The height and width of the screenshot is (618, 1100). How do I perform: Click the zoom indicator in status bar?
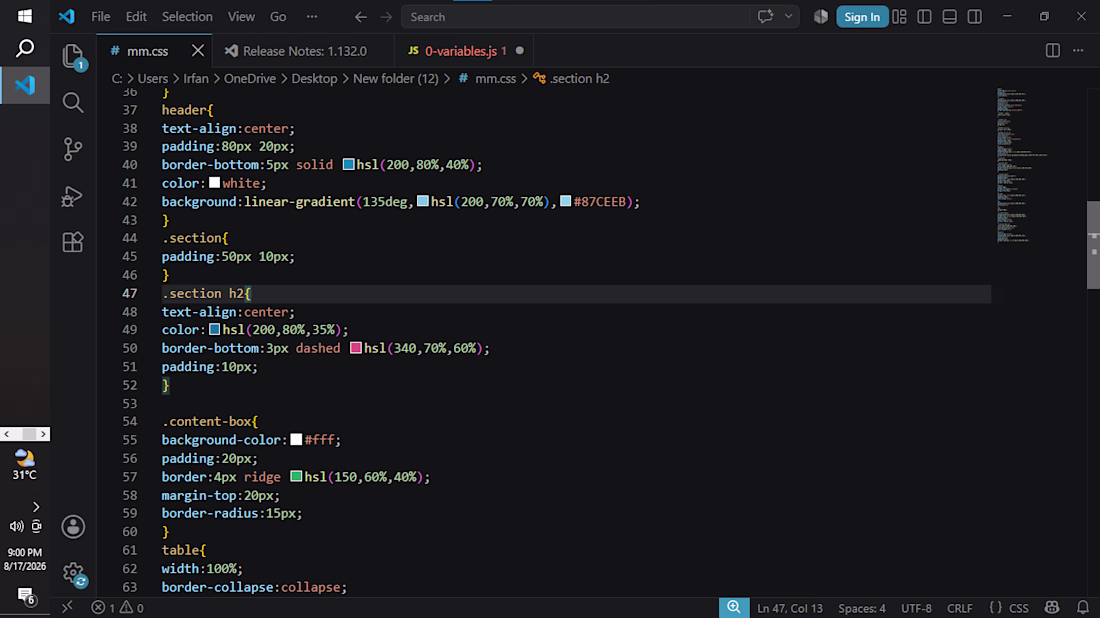(734, 607)
